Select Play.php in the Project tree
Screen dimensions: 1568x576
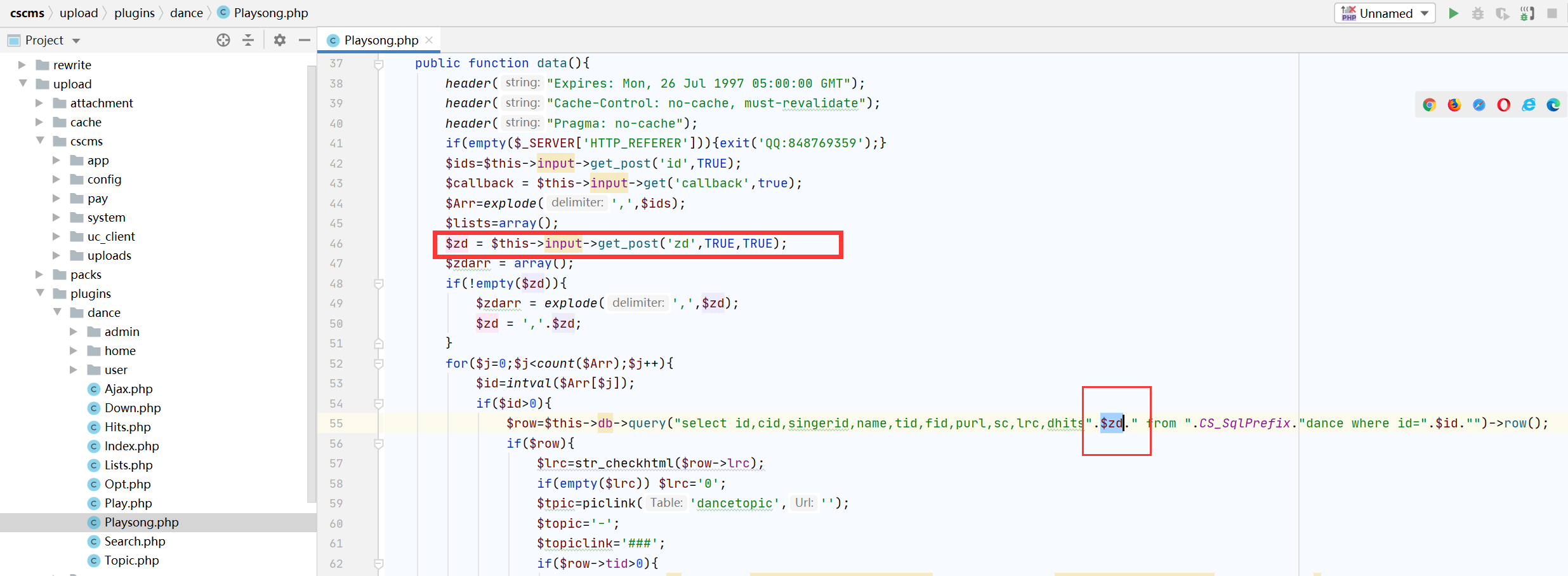click(128, 503)
